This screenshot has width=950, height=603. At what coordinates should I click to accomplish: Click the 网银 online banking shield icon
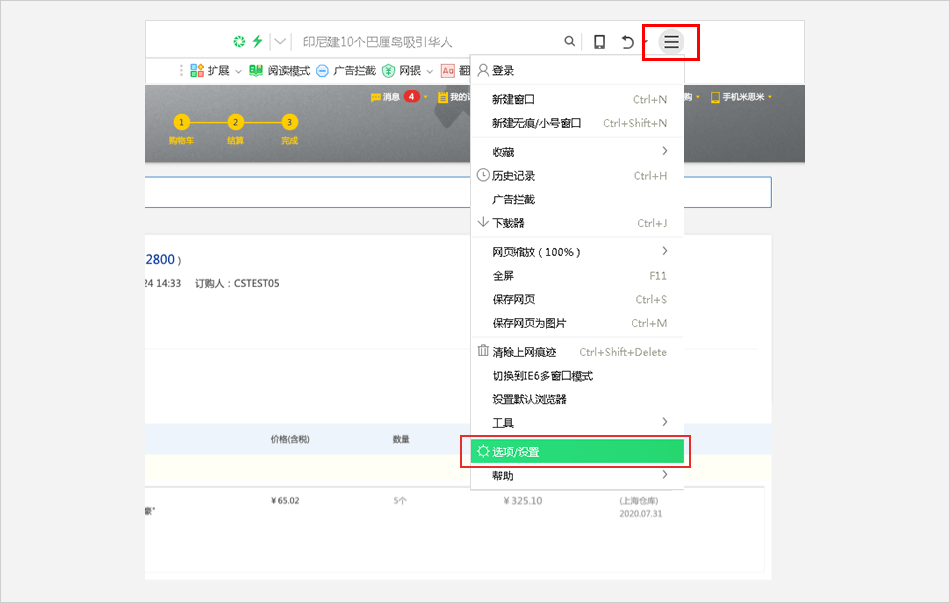pyautogui.click(x=388, y=71)
